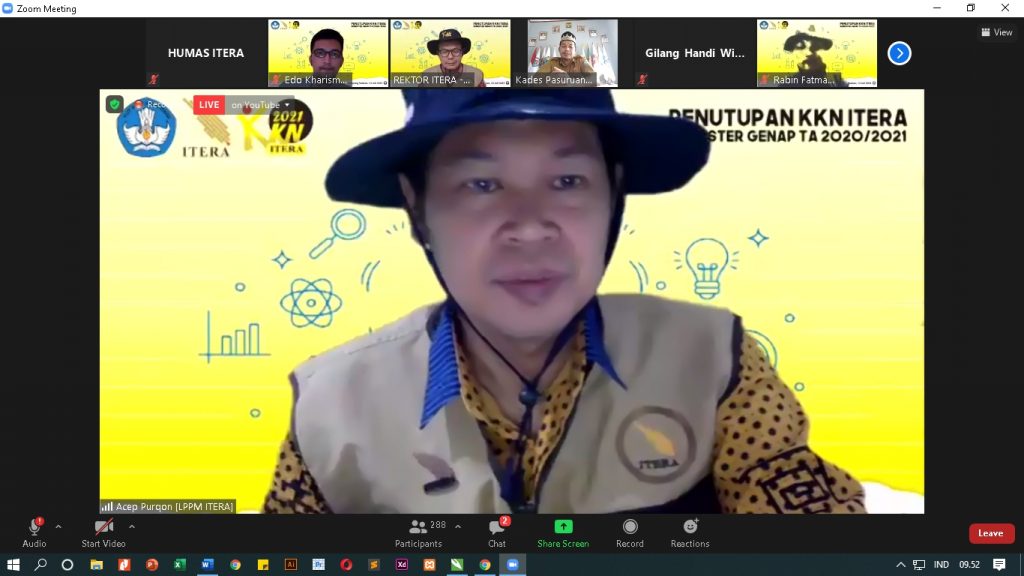Launch Adobe XD from taskbar
This screenshot has height=576, width=1024.
coord(402,564)
